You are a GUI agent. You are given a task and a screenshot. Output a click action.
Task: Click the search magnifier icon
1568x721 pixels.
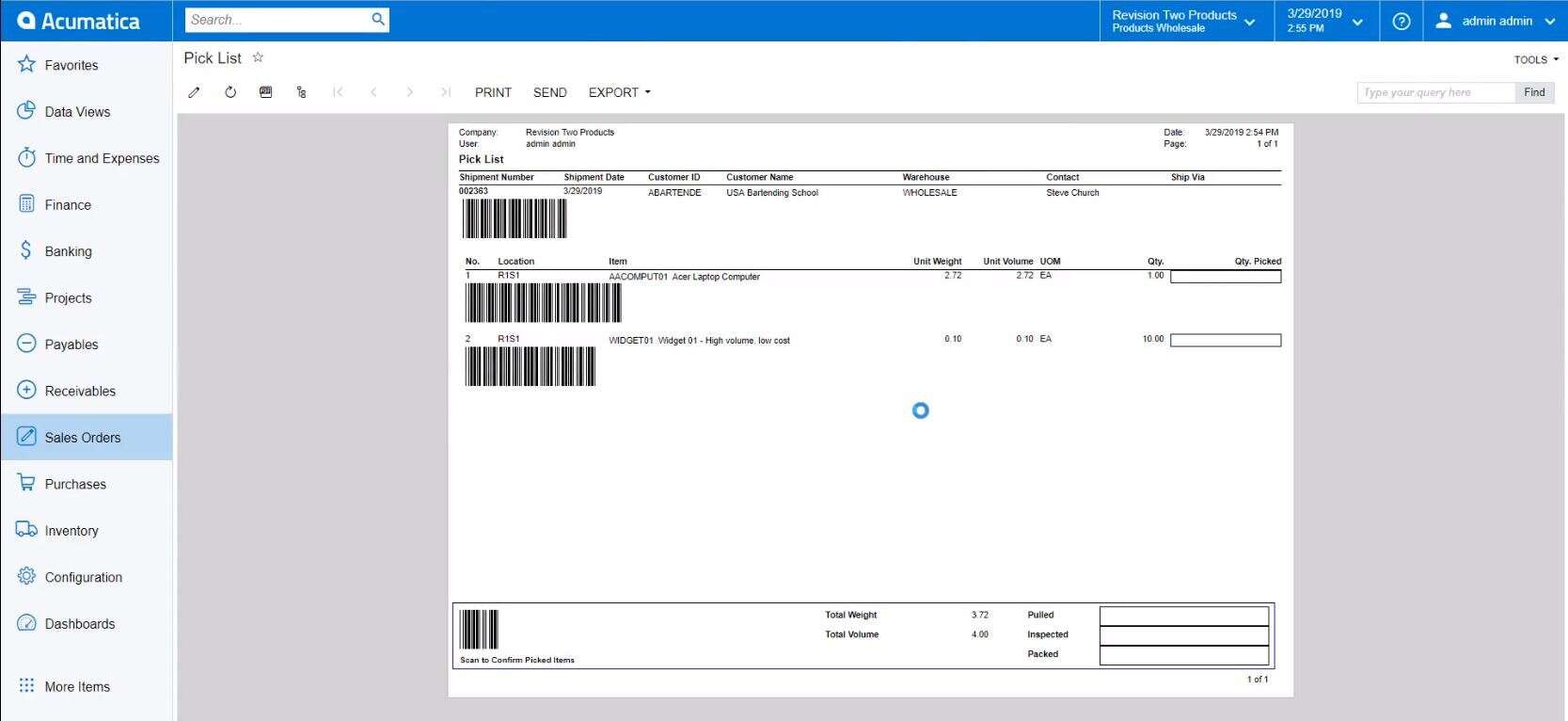click(378, 19)
